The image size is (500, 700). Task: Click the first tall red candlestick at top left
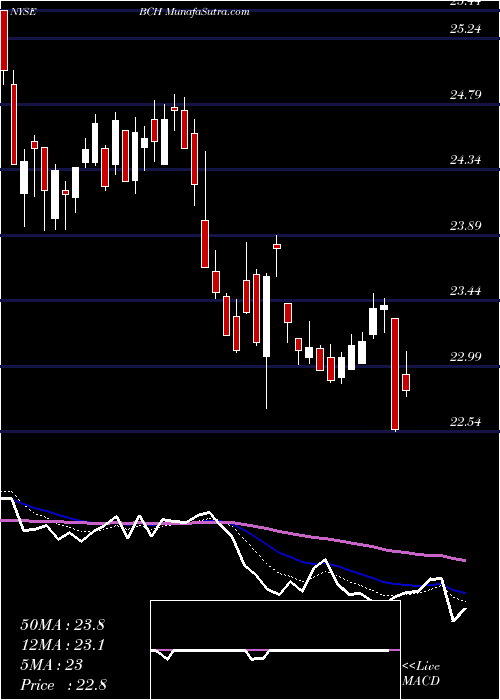4,40
